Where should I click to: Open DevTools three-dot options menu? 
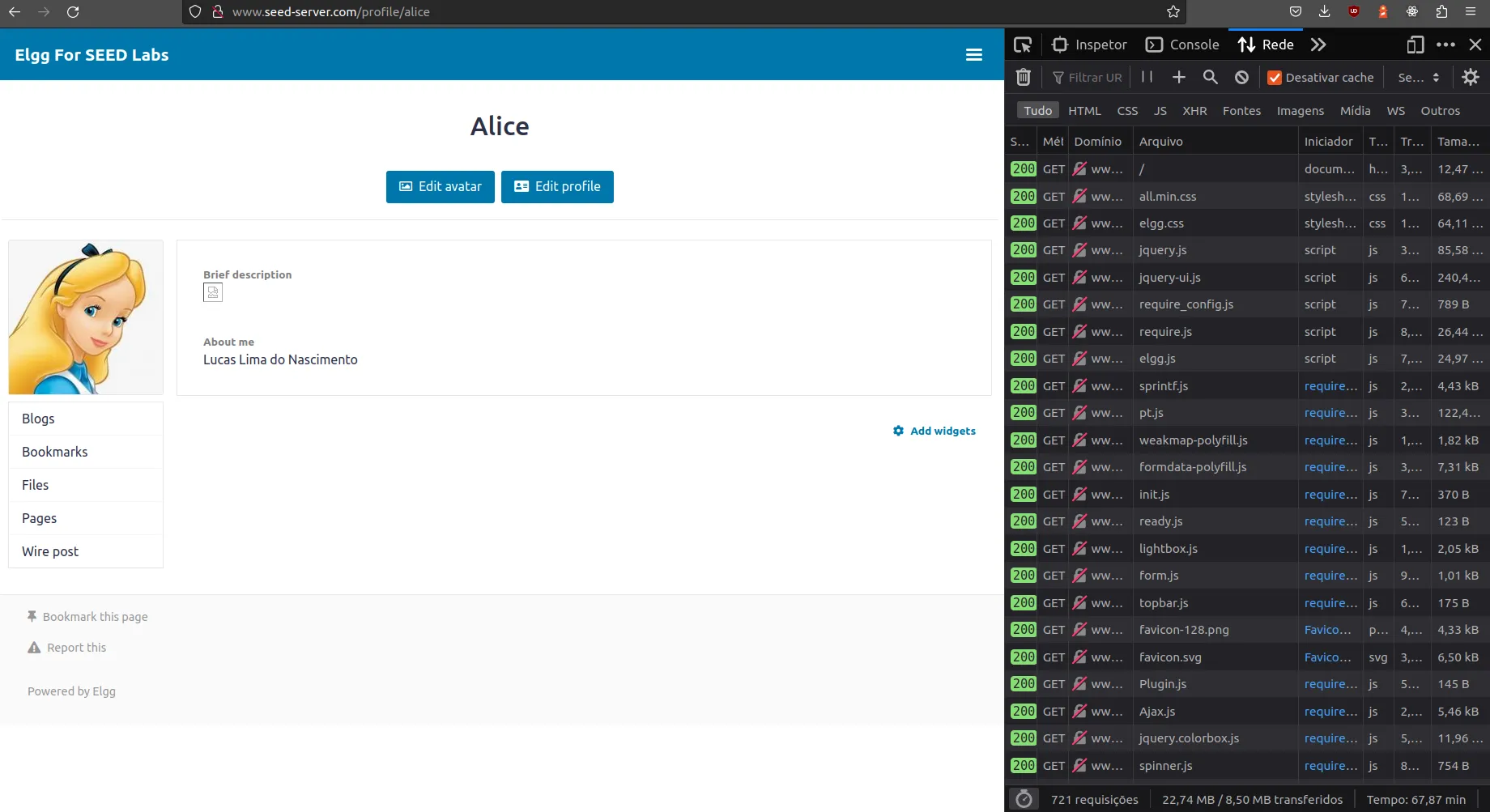click(x=1445, y=45)
